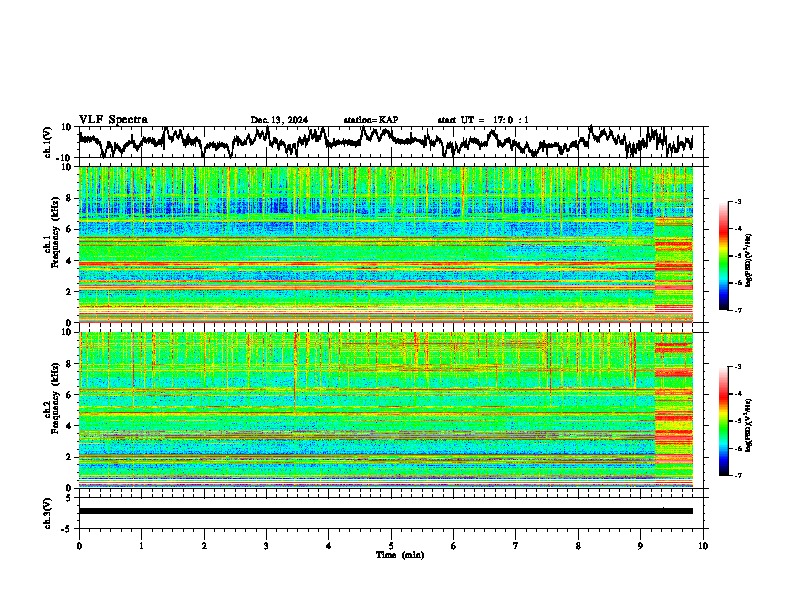Click the date 'Dec. 13, 2024'
Screen dimensions: 792x612
[279, 120]
